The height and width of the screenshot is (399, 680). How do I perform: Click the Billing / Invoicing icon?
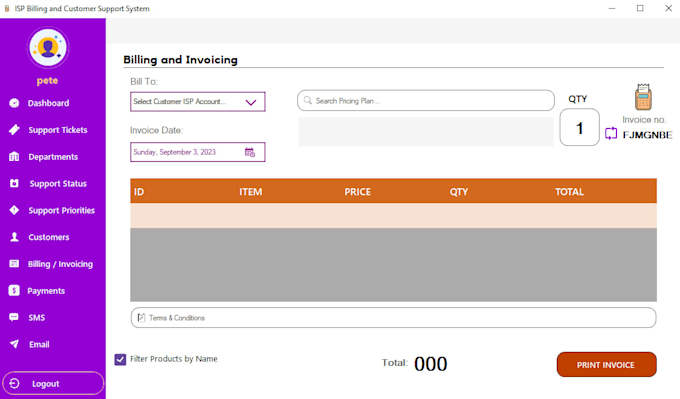[x=14, y=264]
